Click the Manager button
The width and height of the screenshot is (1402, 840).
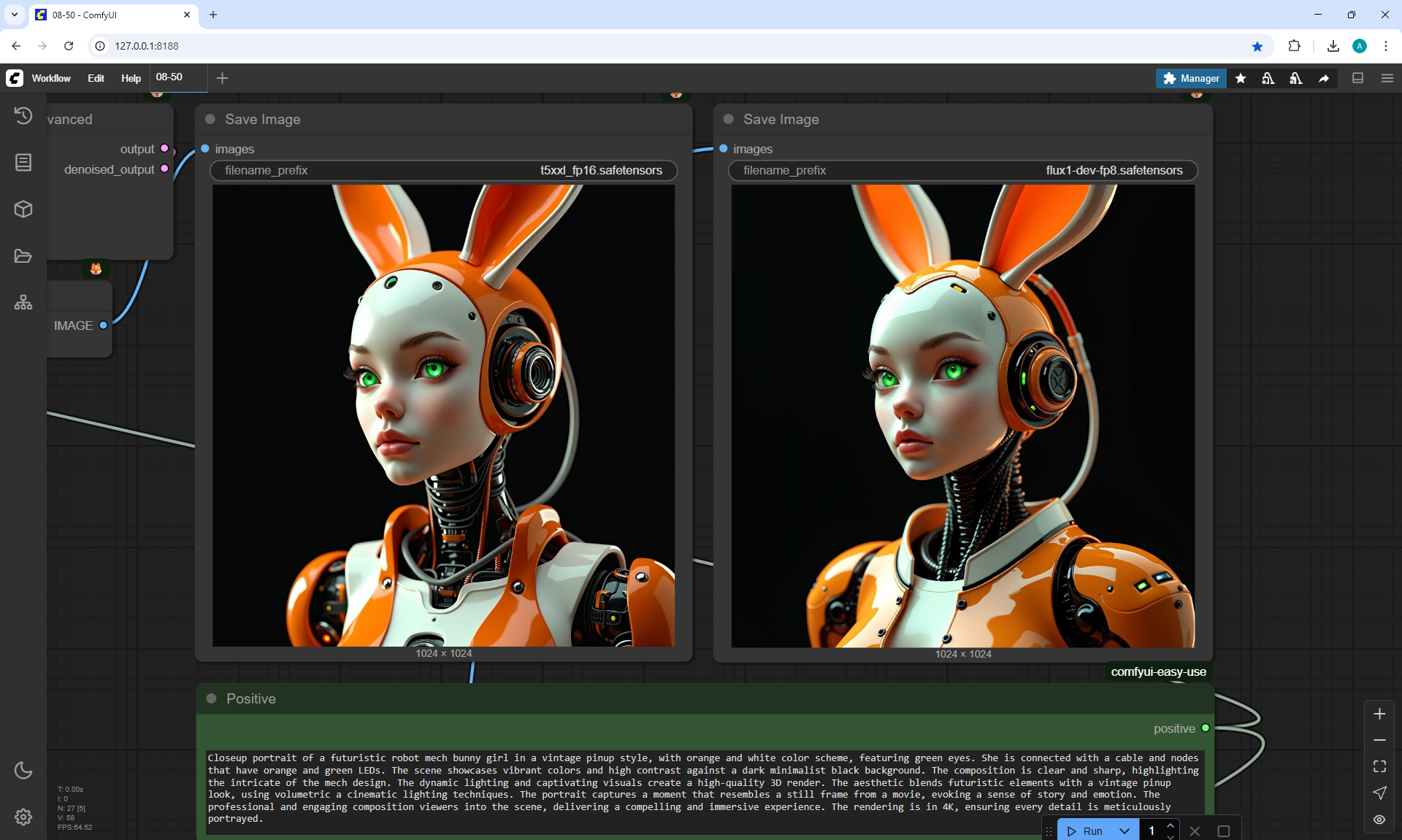pyautogui.click(x=1191, y=78)
